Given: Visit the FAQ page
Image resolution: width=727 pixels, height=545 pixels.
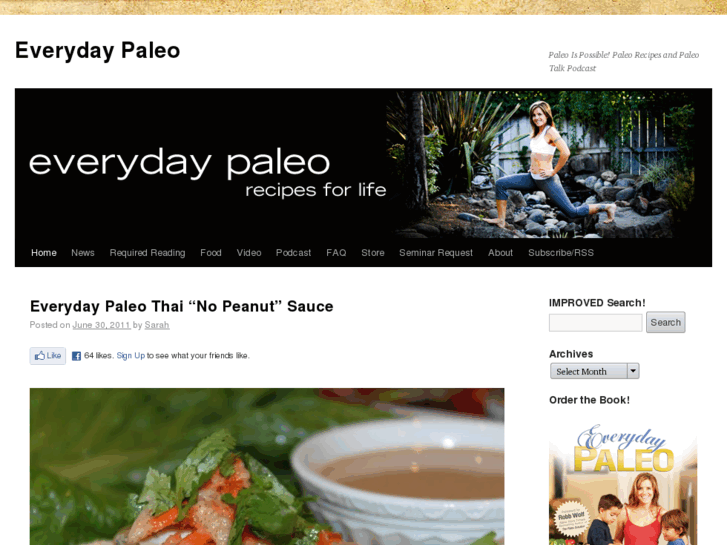Looking at the screenshot, I should pyautogui.click(x=336, y=253).
